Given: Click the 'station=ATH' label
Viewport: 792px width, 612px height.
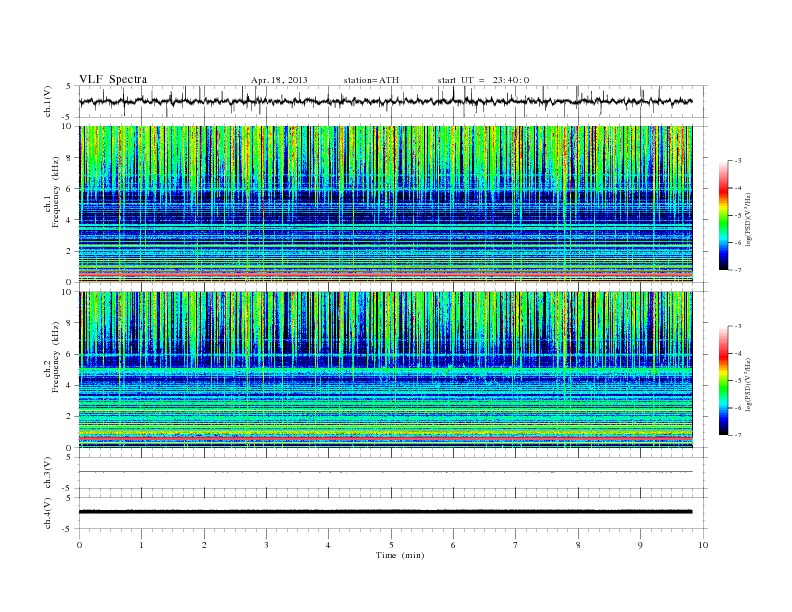Looking at the screenshot, I should tap(371, 80).
